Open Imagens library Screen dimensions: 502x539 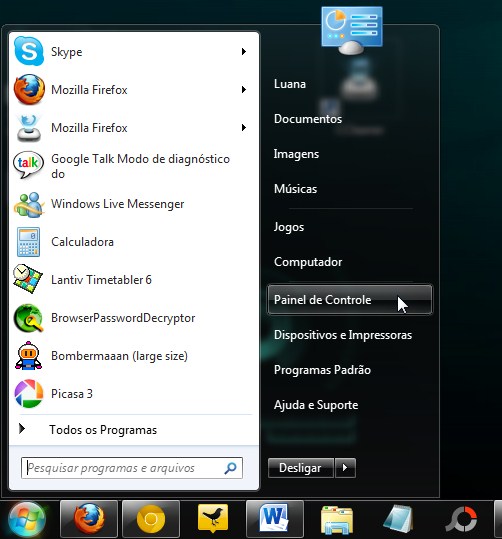click(x=296, y=154)
